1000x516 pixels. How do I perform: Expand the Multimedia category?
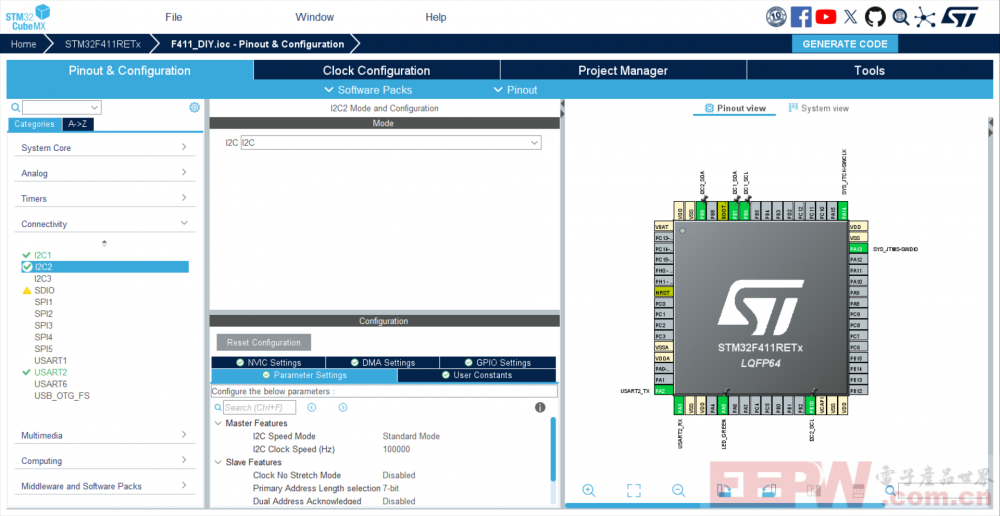point(105,435)
